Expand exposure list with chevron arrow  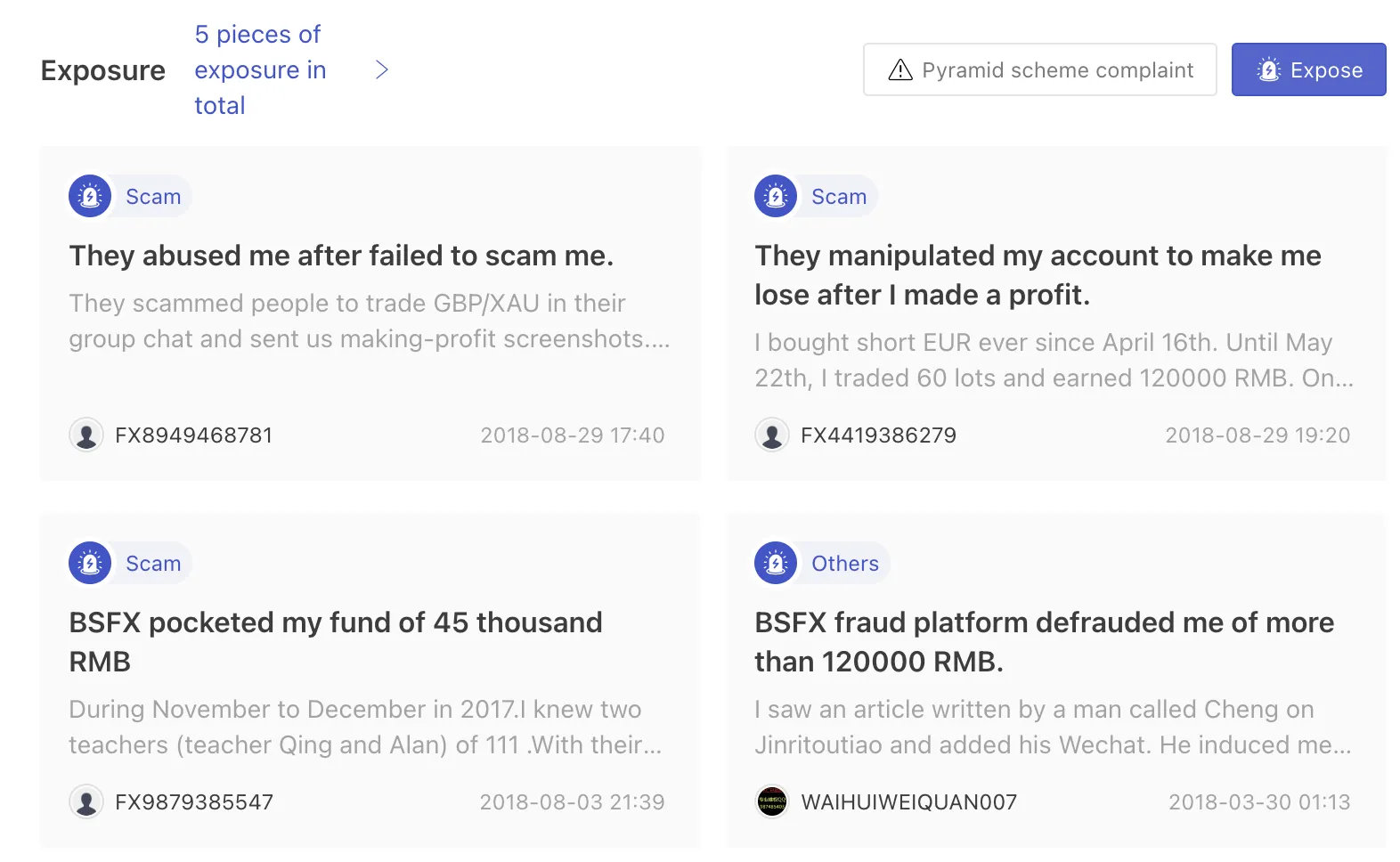(x=382, y=69)
